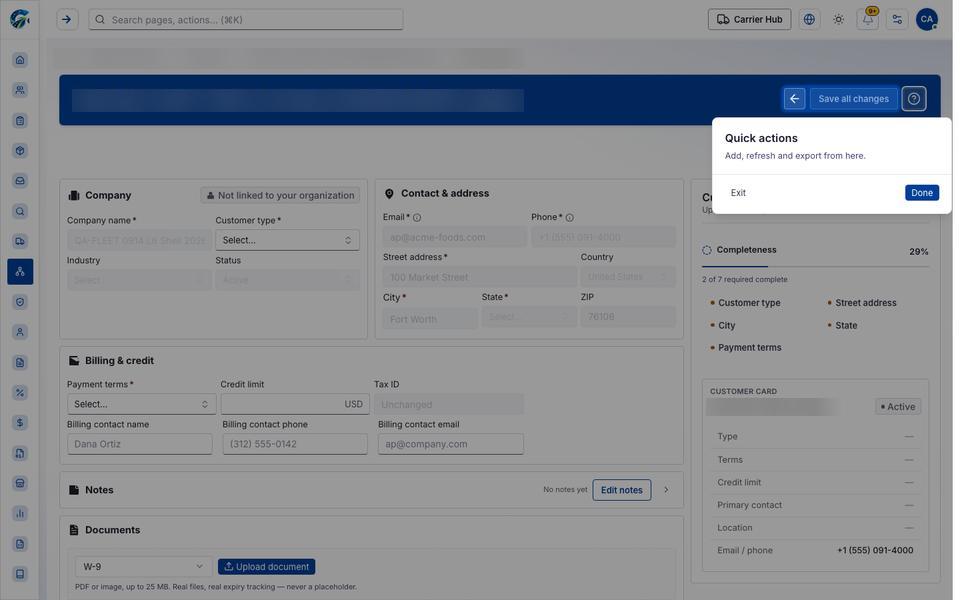Click Save all changes
Image resolution: width=960 pixels, height=600 pixels.
853,99
